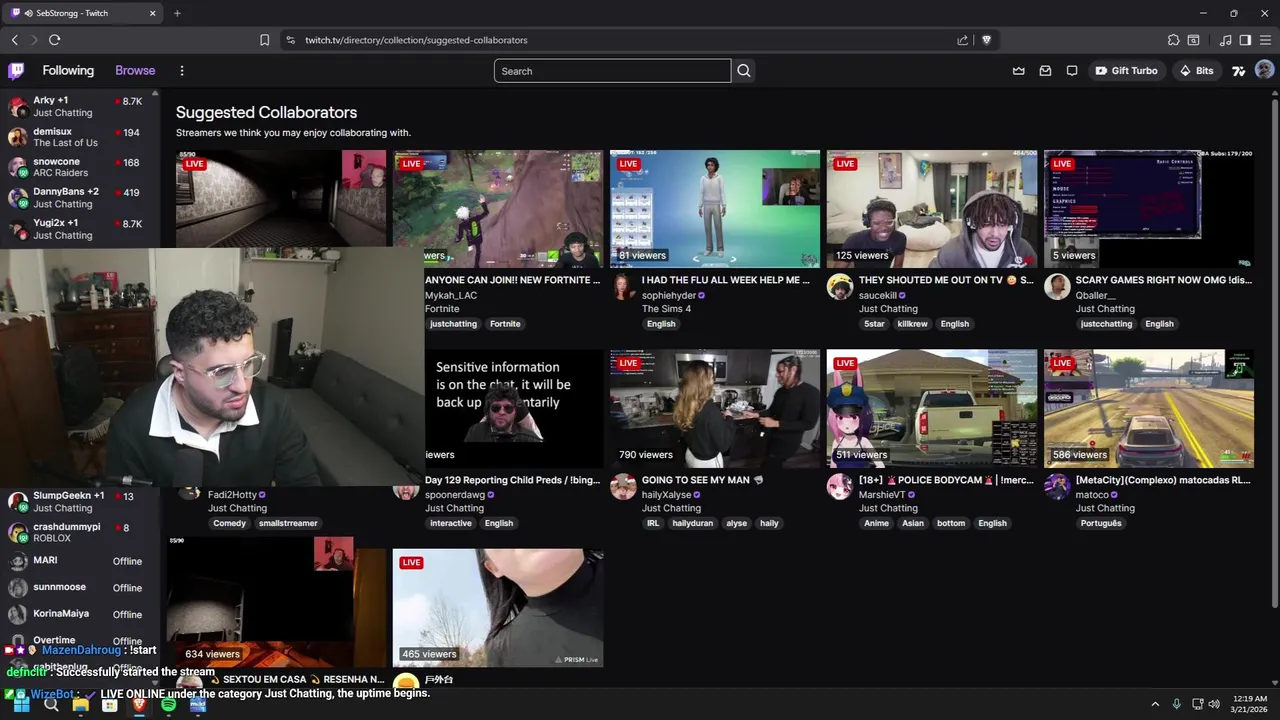Open the Qballer__ channel link
Screen dimensions: 1280x720
pos(1095,296)
